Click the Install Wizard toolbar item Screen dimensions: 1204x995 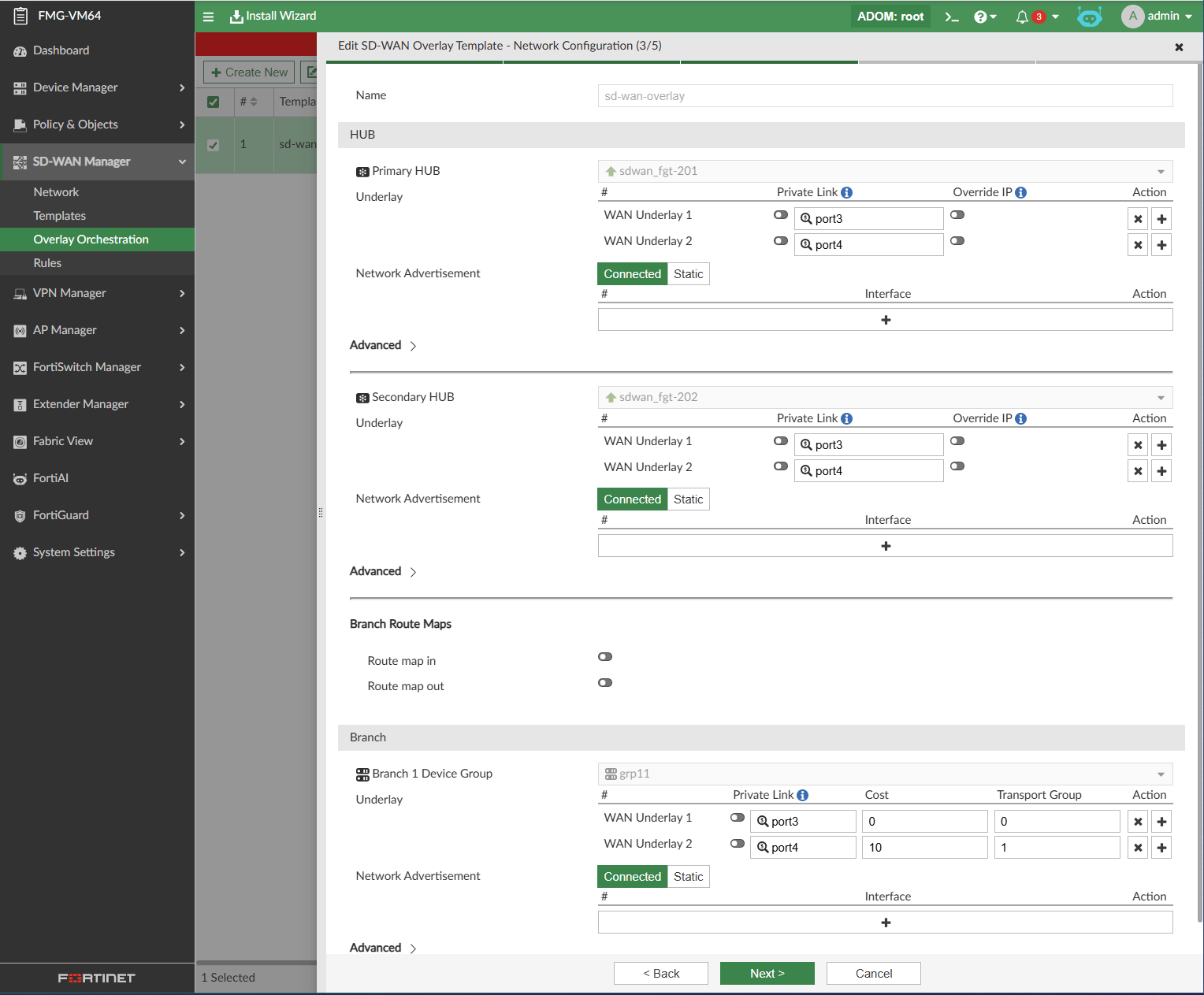point(273,17)
